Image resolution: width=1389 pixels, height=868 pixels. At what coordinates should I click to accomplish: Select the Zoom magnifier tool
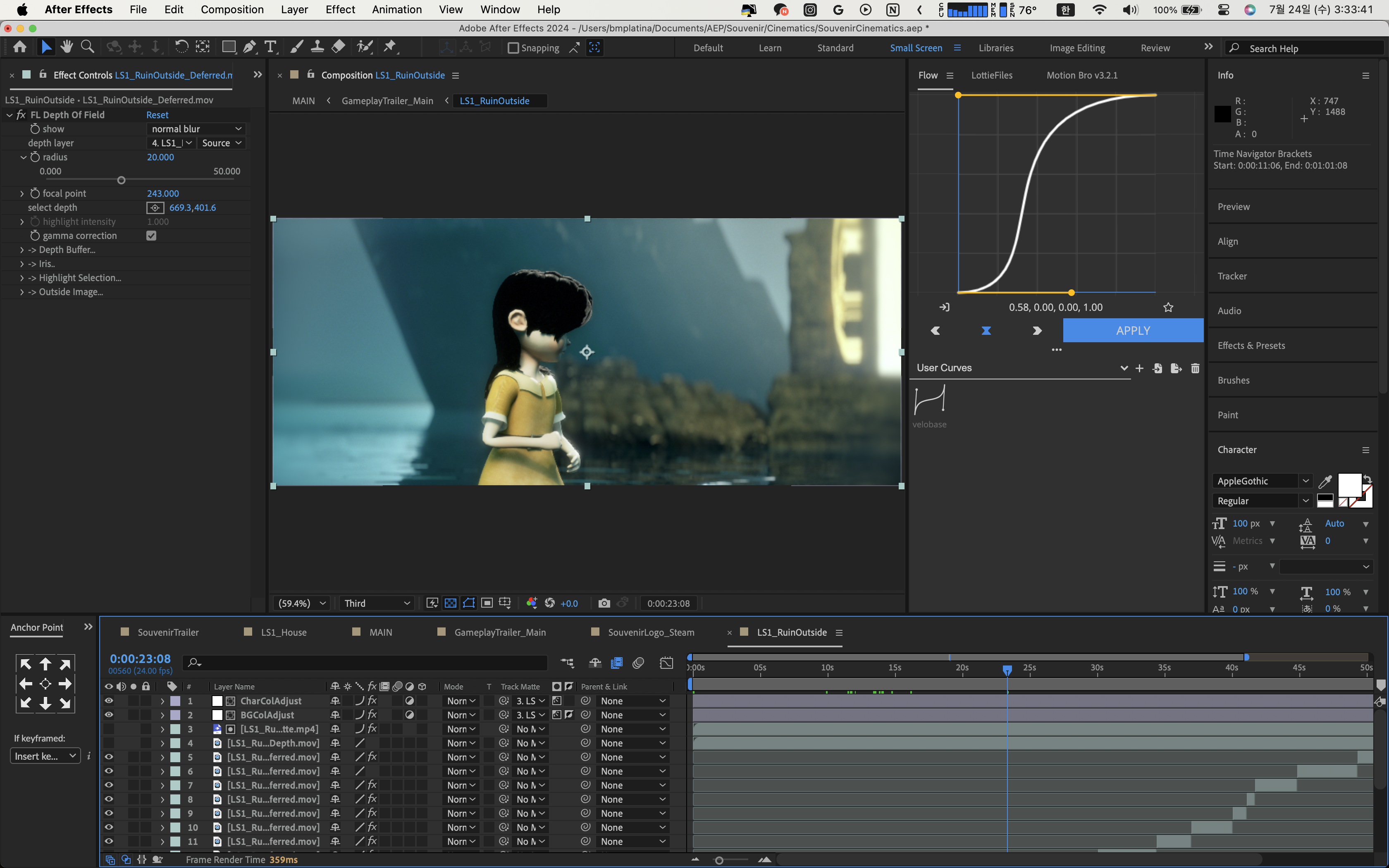pos(87,47)
